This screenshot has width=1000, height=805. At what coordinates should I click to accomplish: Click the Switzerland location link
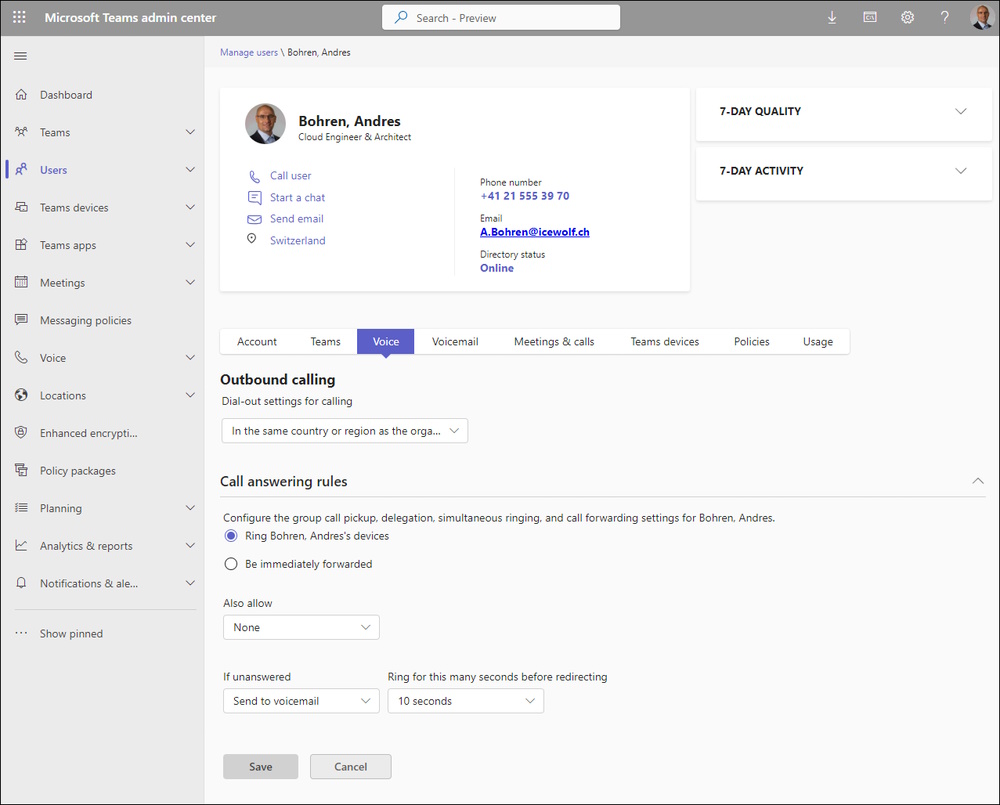click(x=297, y=240)
